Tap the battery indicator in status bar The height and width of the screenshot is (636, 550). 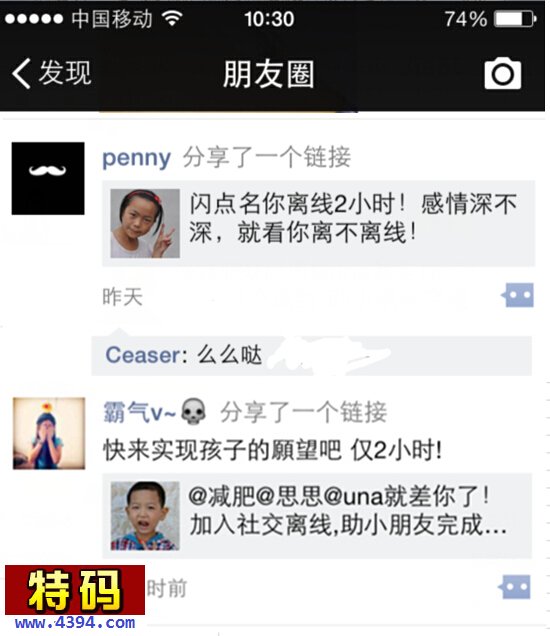[x=516, y=19]
